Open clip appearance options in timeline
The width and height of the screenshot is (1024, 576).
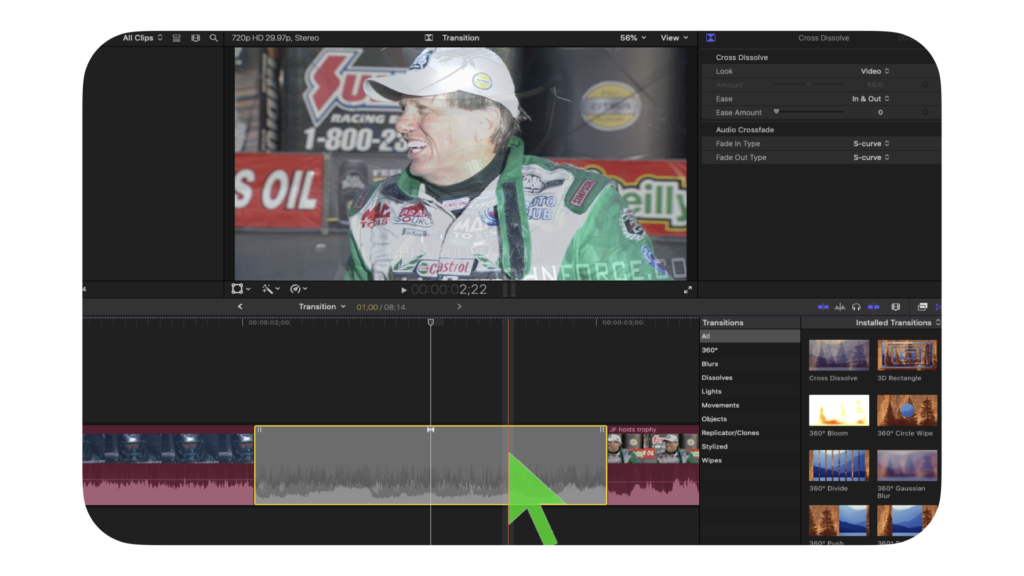coord(895,307)
